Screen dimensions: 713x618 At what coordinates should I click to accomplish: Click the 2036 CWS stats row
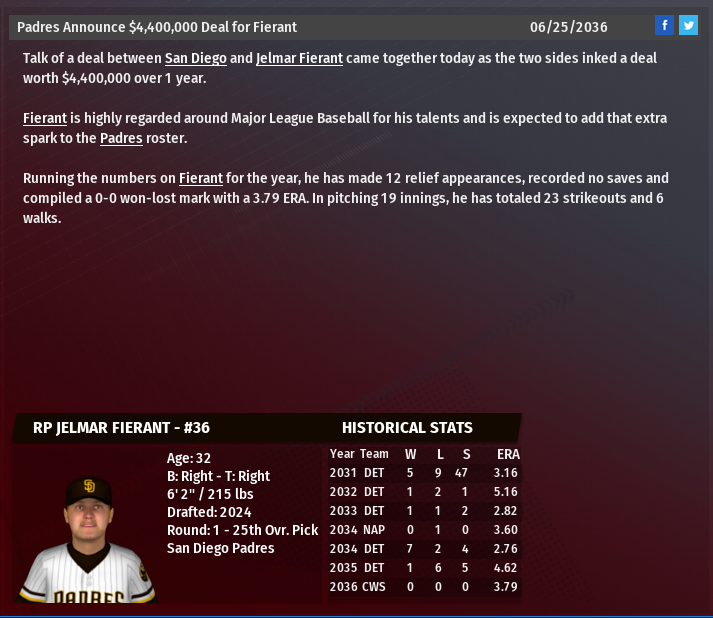425,586
